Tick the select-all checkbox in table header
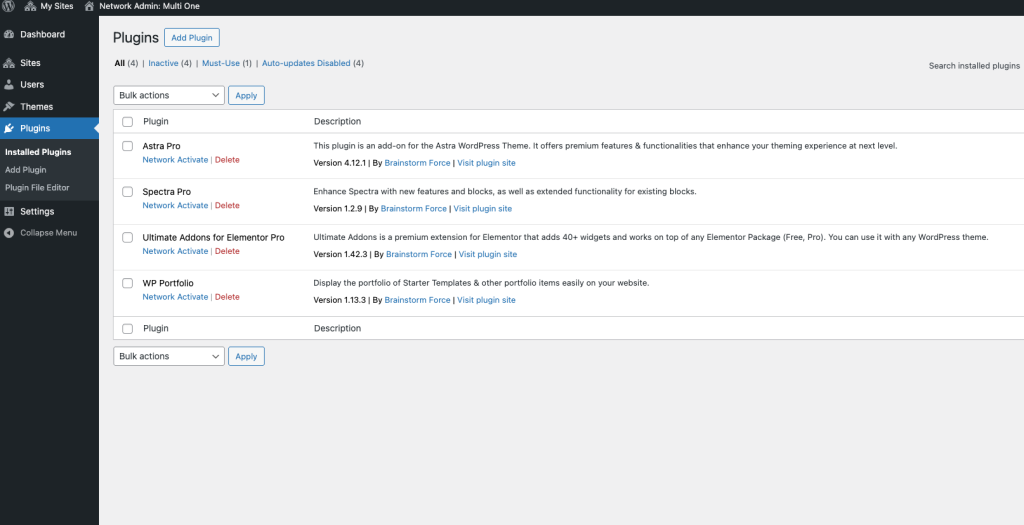The height and width of the screenshot is (525, 1024). 127,122
